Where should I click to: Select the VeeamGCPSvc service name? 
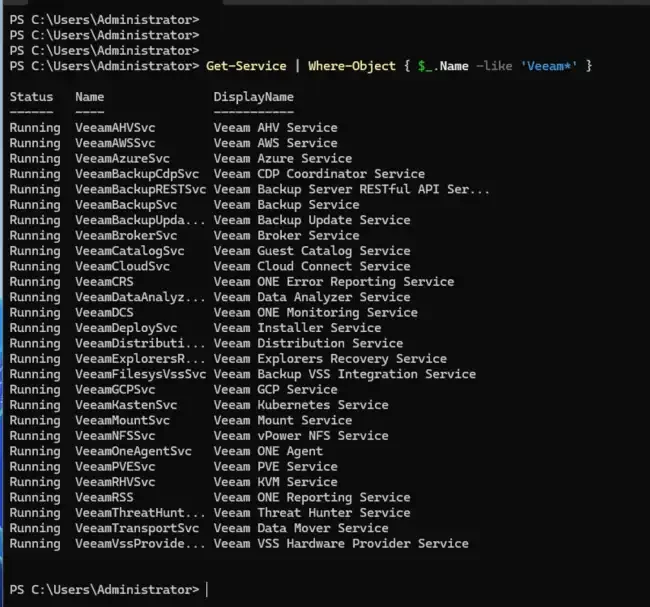click(115, 390)
